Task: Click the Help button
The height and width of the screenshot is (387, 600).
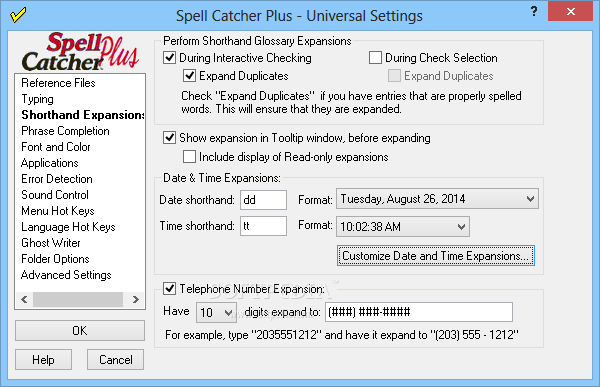Action: pyautogui.click(x=43, y=360)
